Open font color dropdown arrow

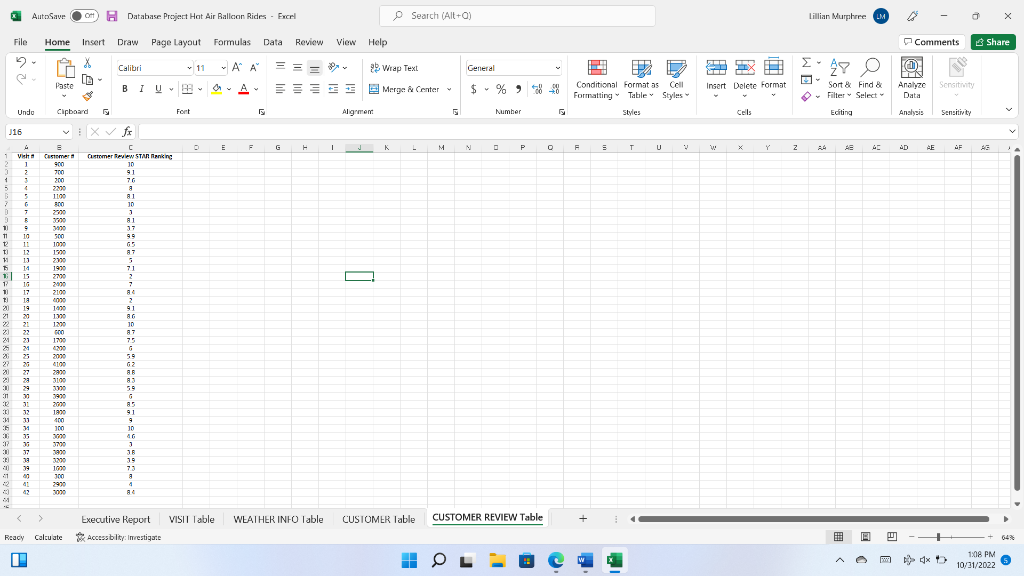[256, 89]
